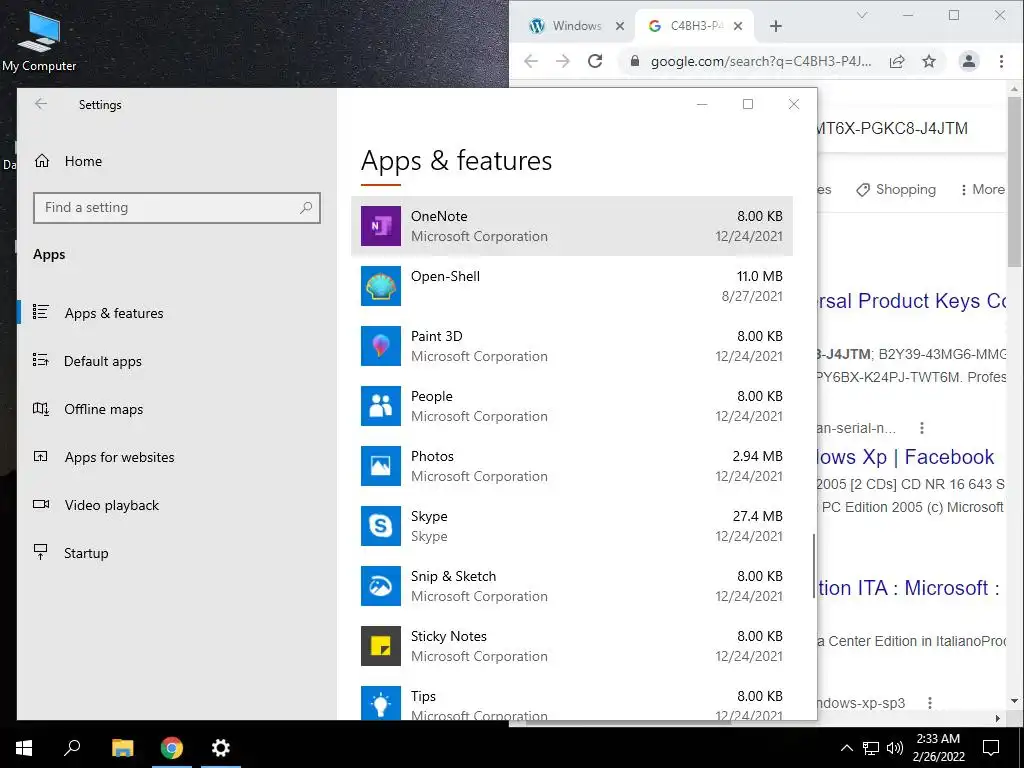The width and height of the screenshot is (1024, 768).
Task: Click the search magnifier in Find a setting
Action: [306, 208]
